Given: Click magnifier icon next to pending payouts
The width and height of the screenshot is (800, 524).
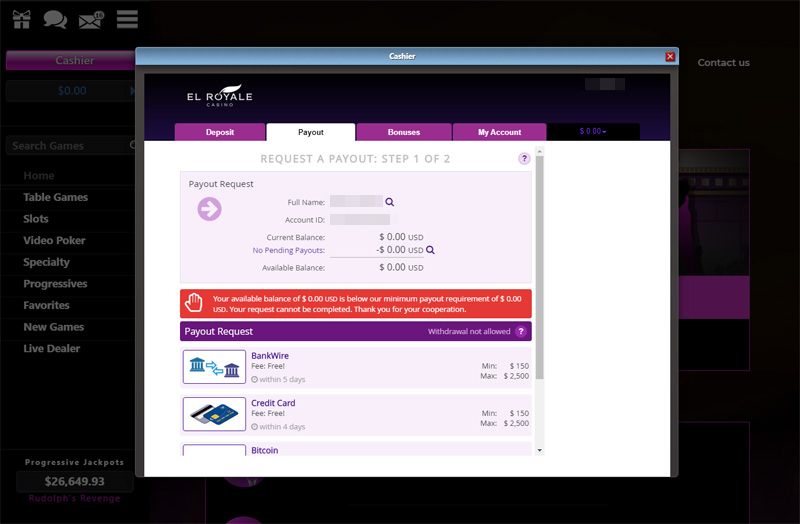Looking at the screenshot, I should [430, 250].
